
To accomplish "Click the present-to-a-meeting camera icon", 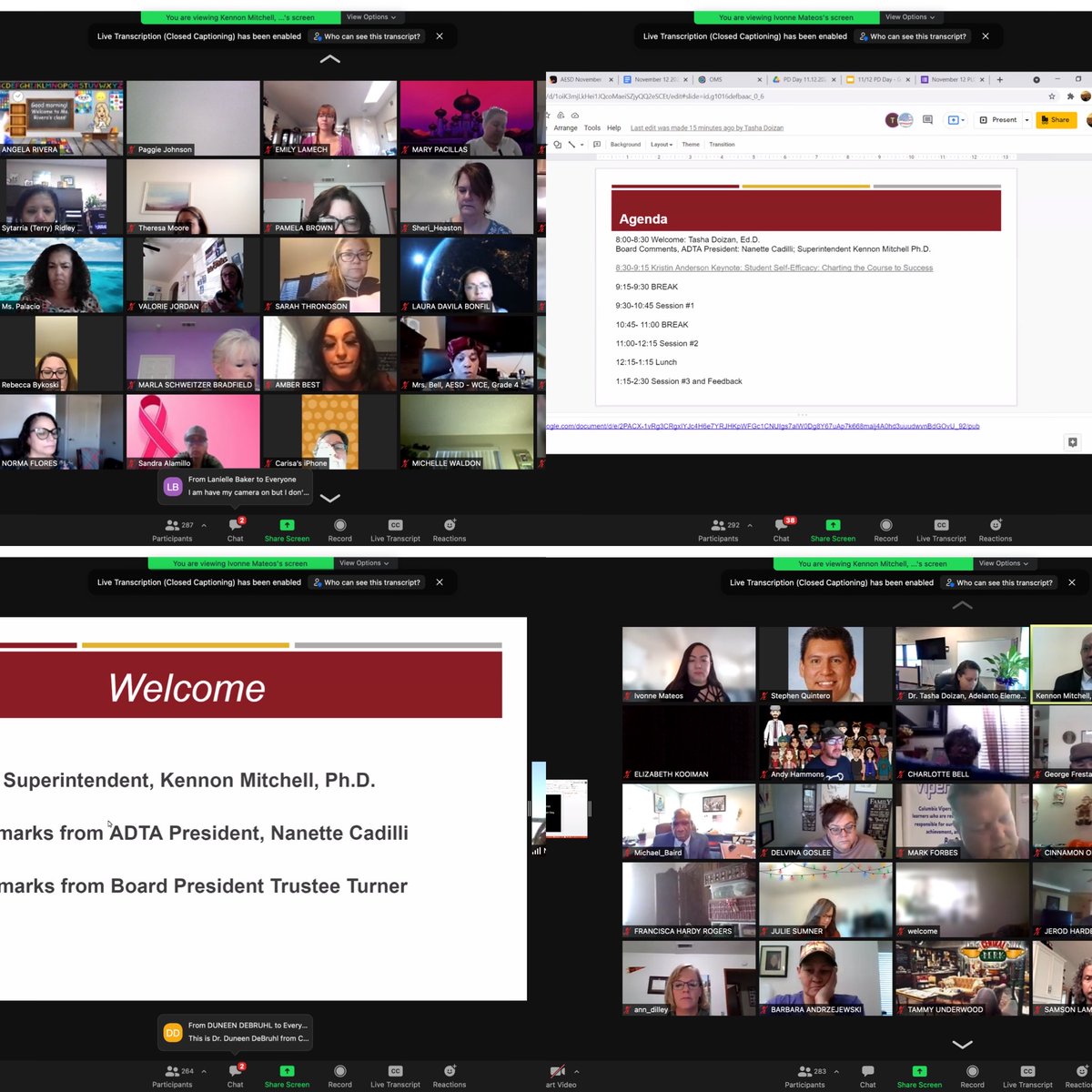I will [954, 119].
